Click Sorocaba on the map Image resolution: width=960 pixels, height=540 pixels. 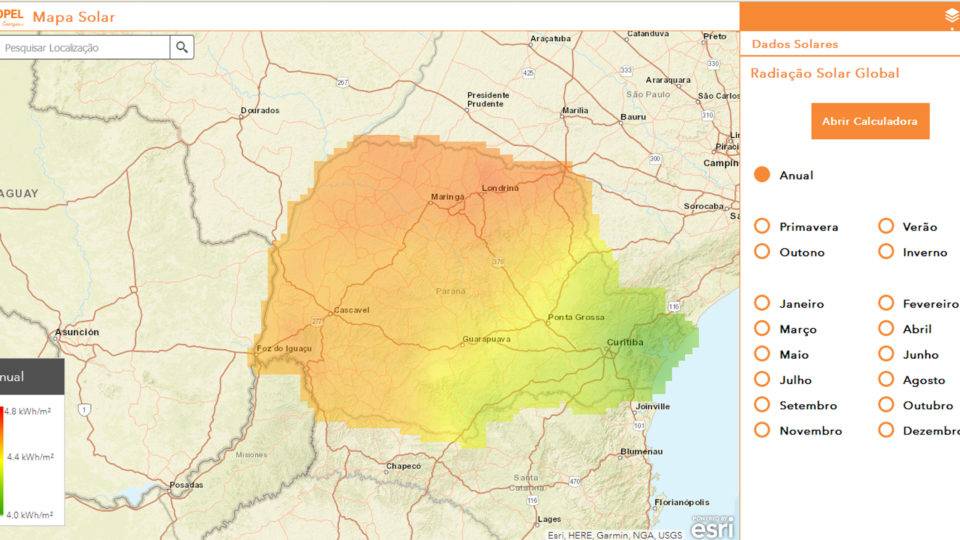coord(703,206)
